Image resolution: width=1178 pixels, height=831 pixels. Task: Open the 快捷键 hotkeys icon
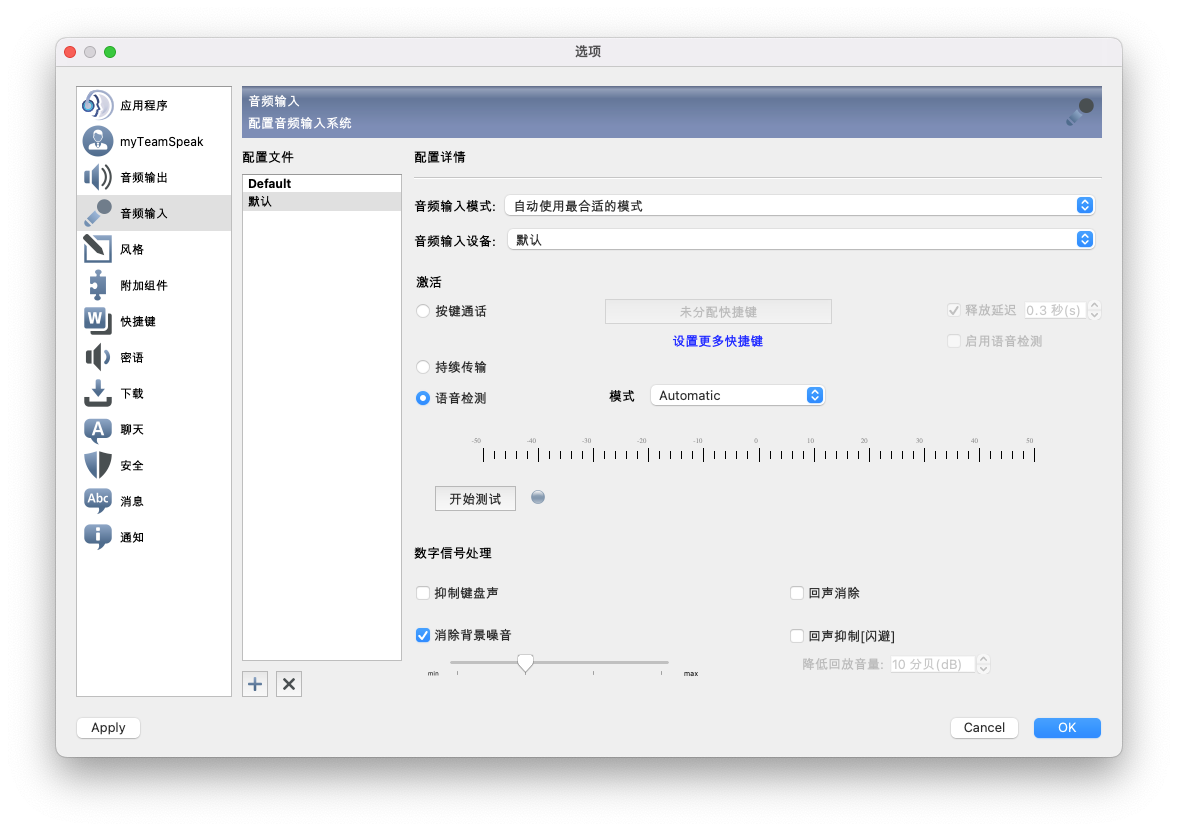pos(97,321)
